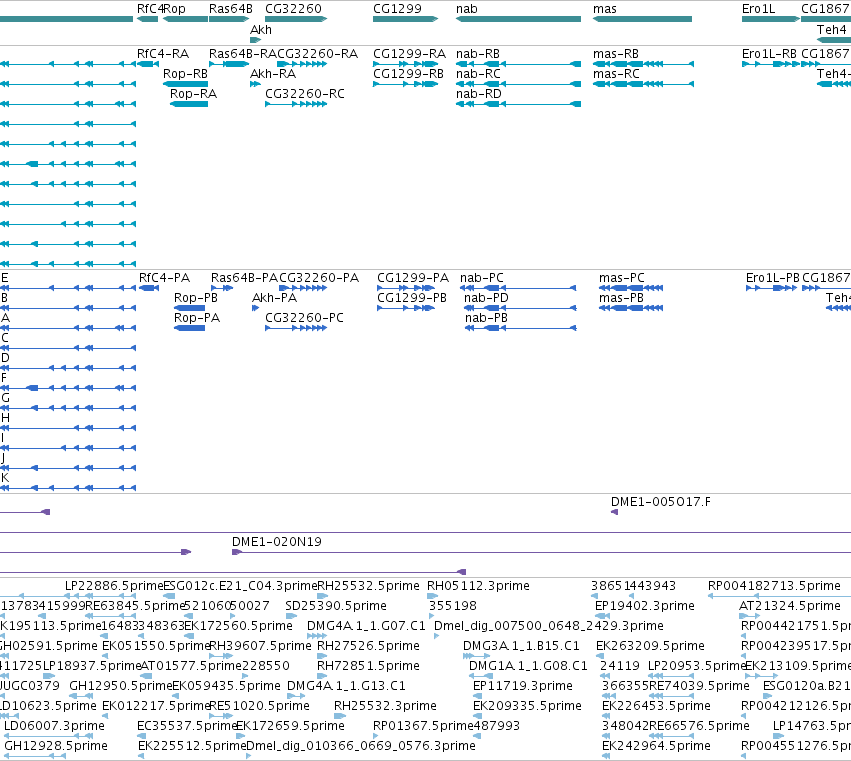Click the LD06007.3prime EST label
Viewport: 851px width, 761px height.
click(x=54, y=726)
